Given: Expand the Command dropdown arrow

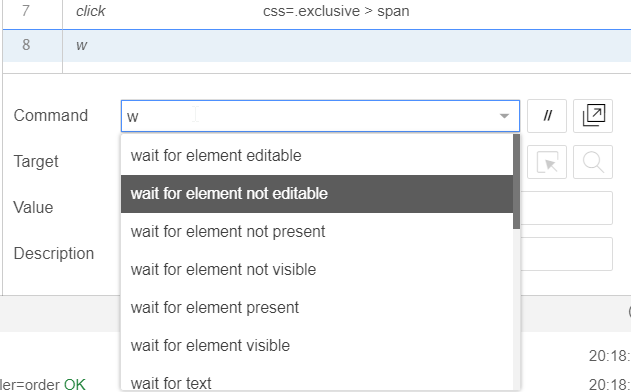Looking at the screenshot, I should 504,116.
